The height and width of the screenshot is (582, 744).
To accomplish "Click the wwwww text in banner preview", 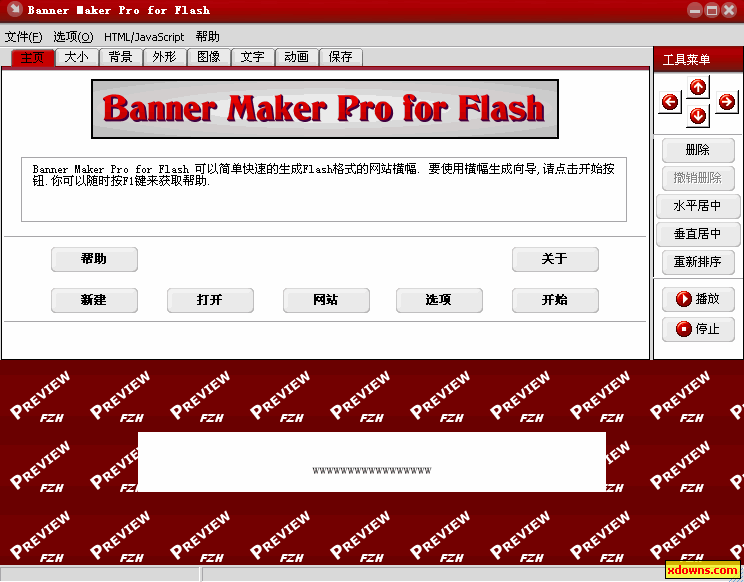I will tap(372, 471).
